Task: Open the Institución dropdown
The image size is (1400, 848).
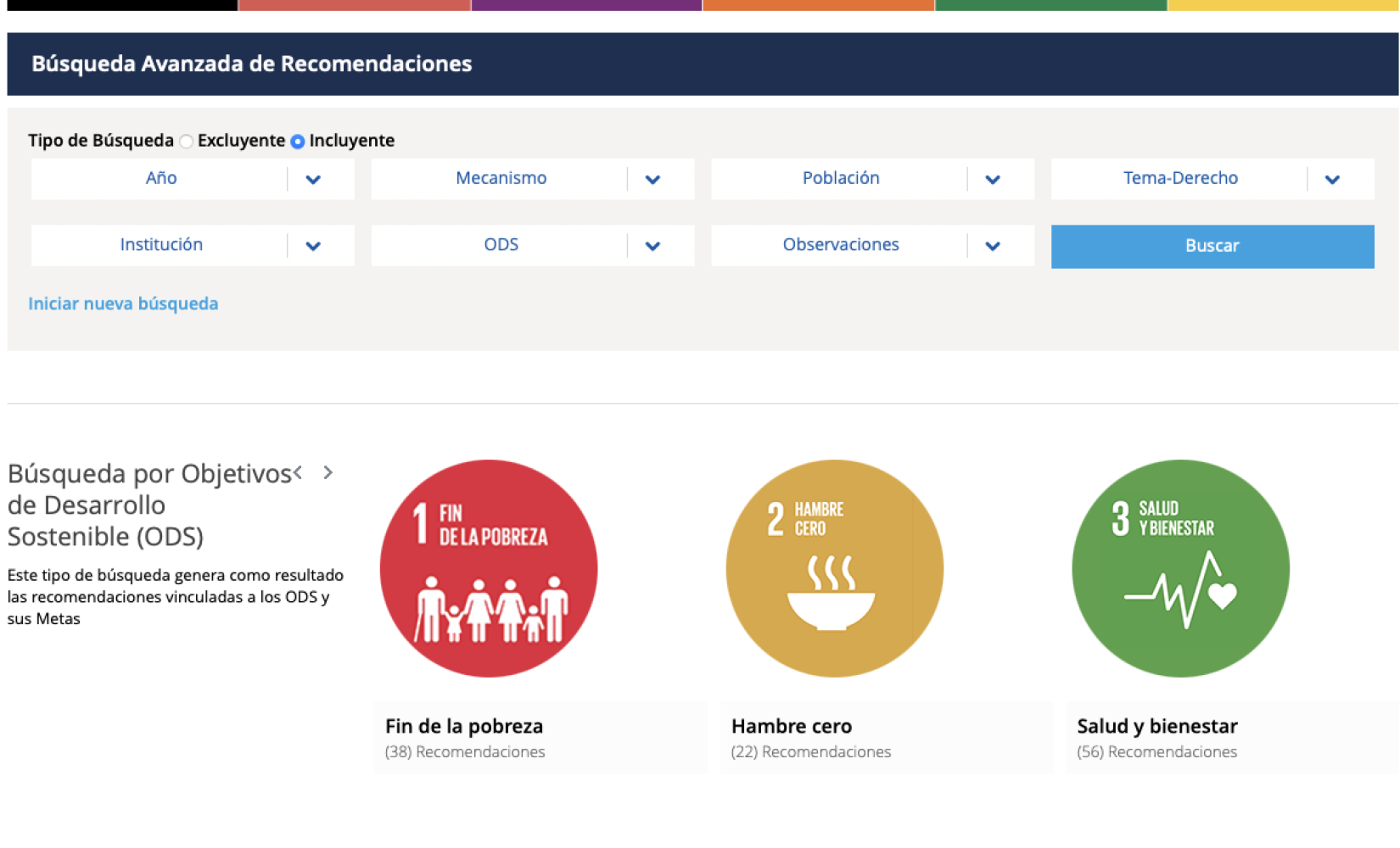Action: pyautogui.click(x=193, y=245)
